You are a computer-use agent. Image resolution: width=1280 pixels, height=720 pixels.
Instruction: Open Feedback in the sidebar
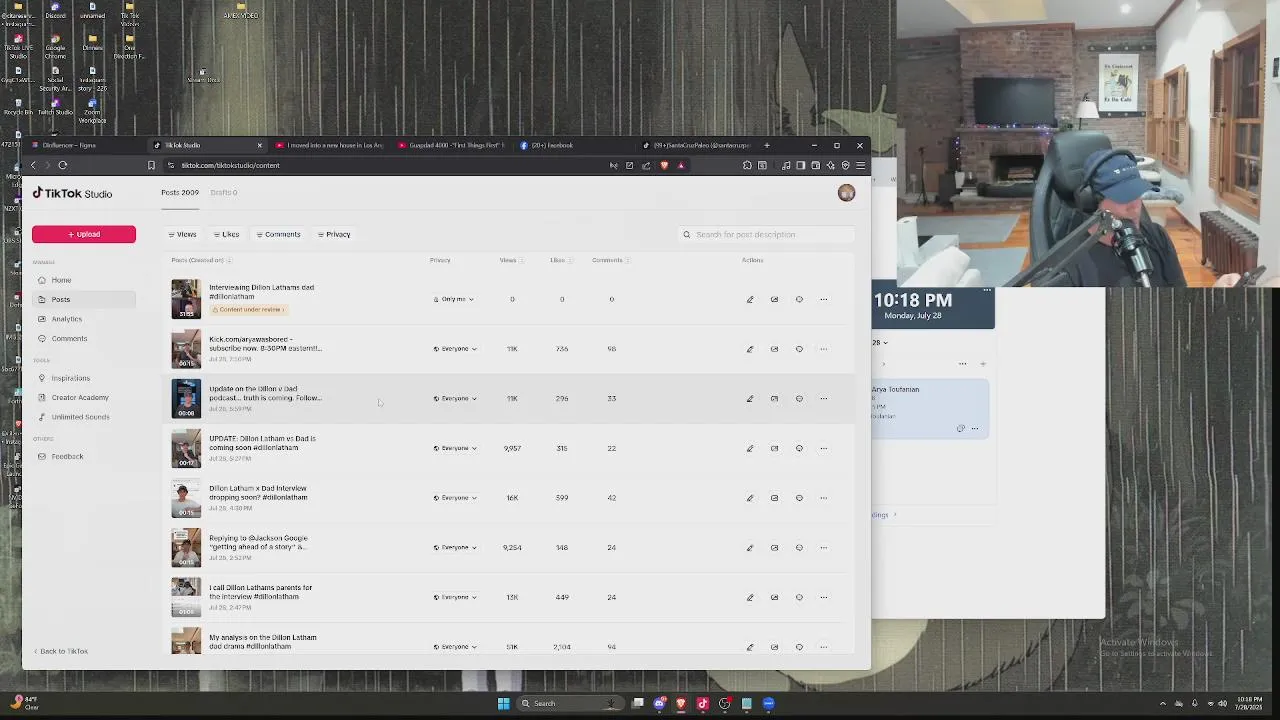[x=84, y=456]
